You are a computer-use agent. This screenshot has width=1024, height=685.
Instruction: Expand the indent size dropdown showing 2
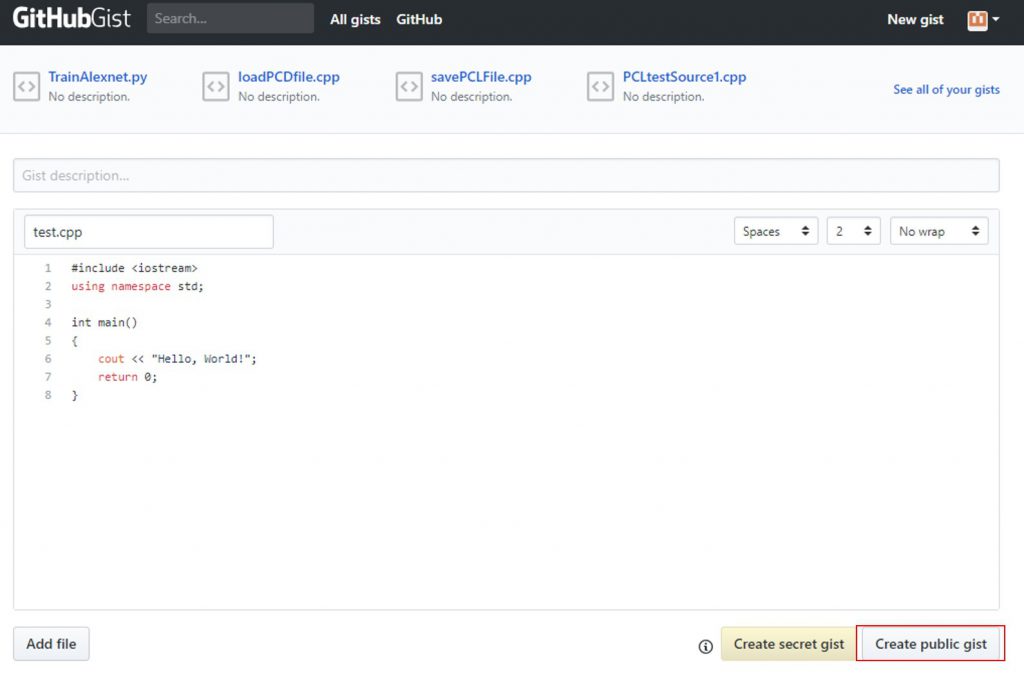point(853,231)
